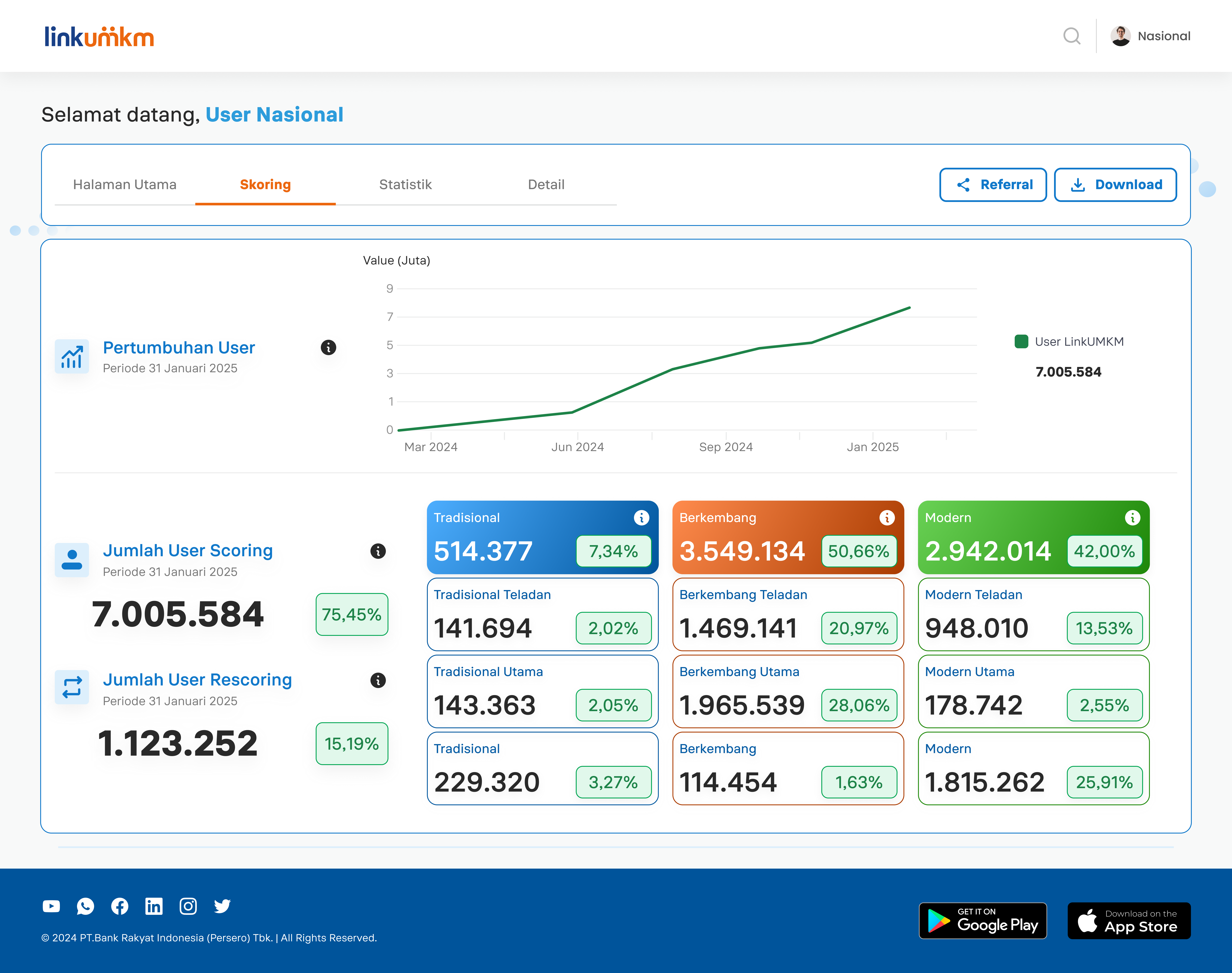Click the Sep 2024 axis label

[x=726, y=447]
